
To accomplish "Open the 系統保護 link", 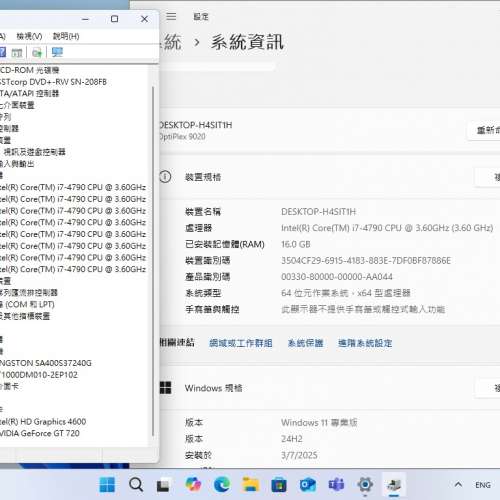I will pyautogui.click(x=305, y=343).
